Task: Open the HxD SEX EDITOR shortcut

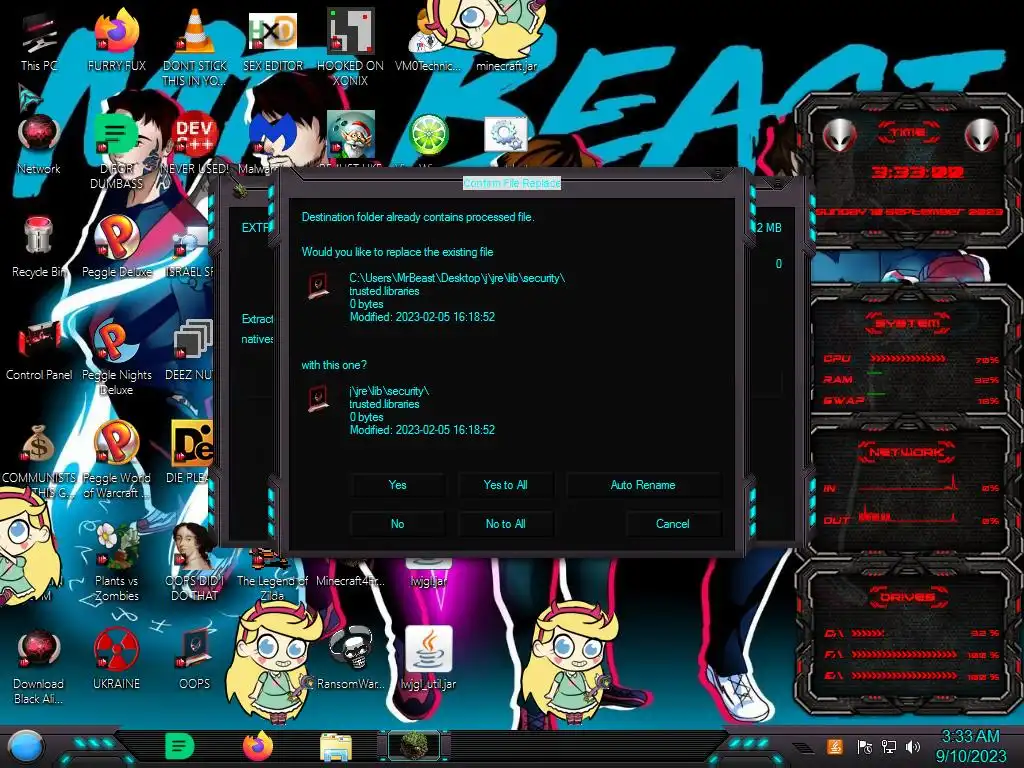Action: pyautogui.click(x=272, y=40)
